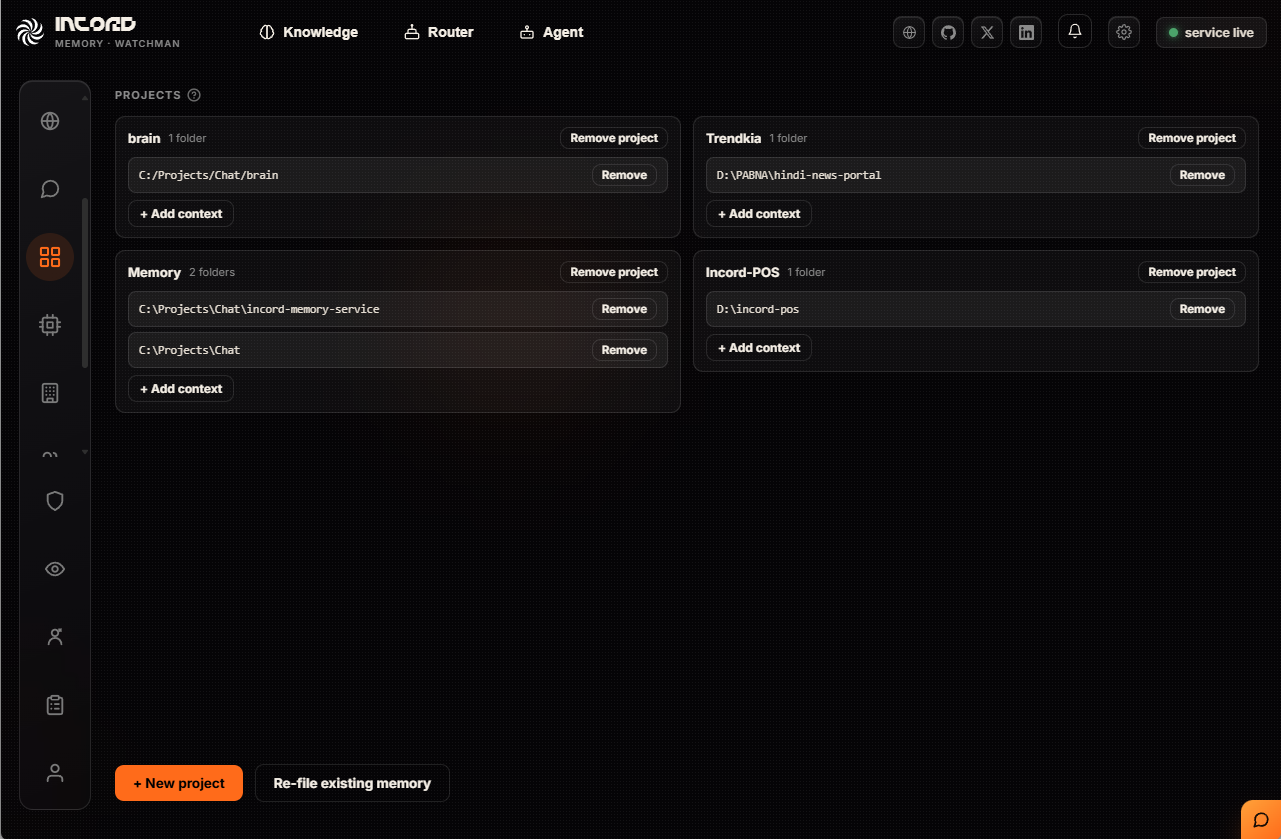Screen dimensions: 1281x839
Task: Click Re-file existing memory
Action: pyautogui.click(x=352, y=783)
